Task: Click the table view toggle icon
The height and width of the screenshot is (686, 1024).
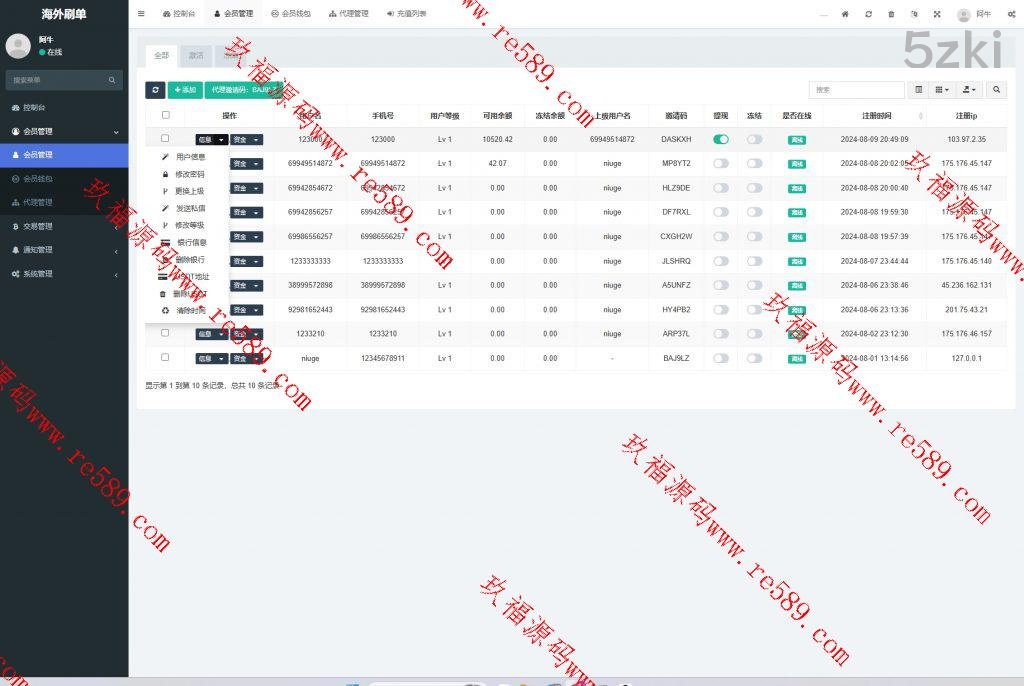Action: click(919, 90)
